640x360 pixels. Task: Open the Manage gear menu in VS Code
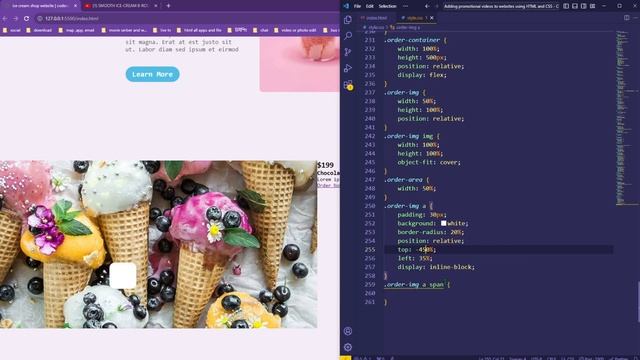pyautogui.click(x=348, y=347)
